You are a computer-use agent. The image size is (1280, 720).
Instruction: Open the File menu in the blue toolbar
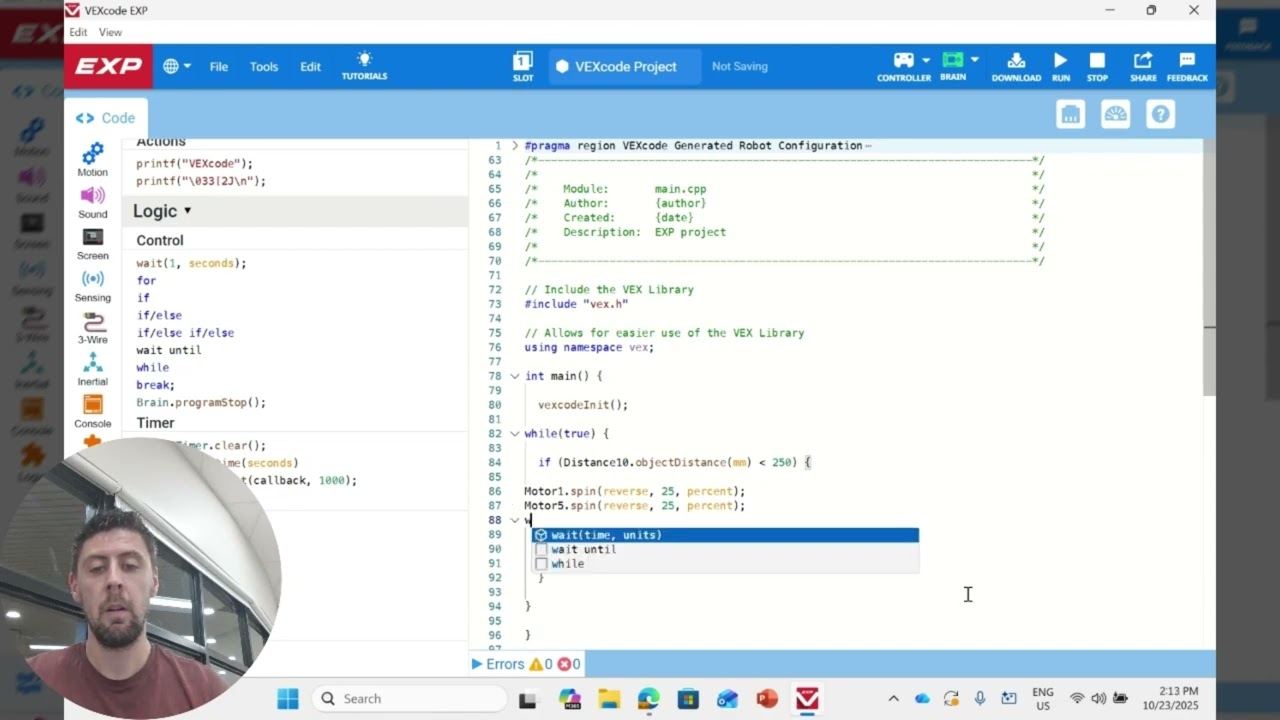219,66
